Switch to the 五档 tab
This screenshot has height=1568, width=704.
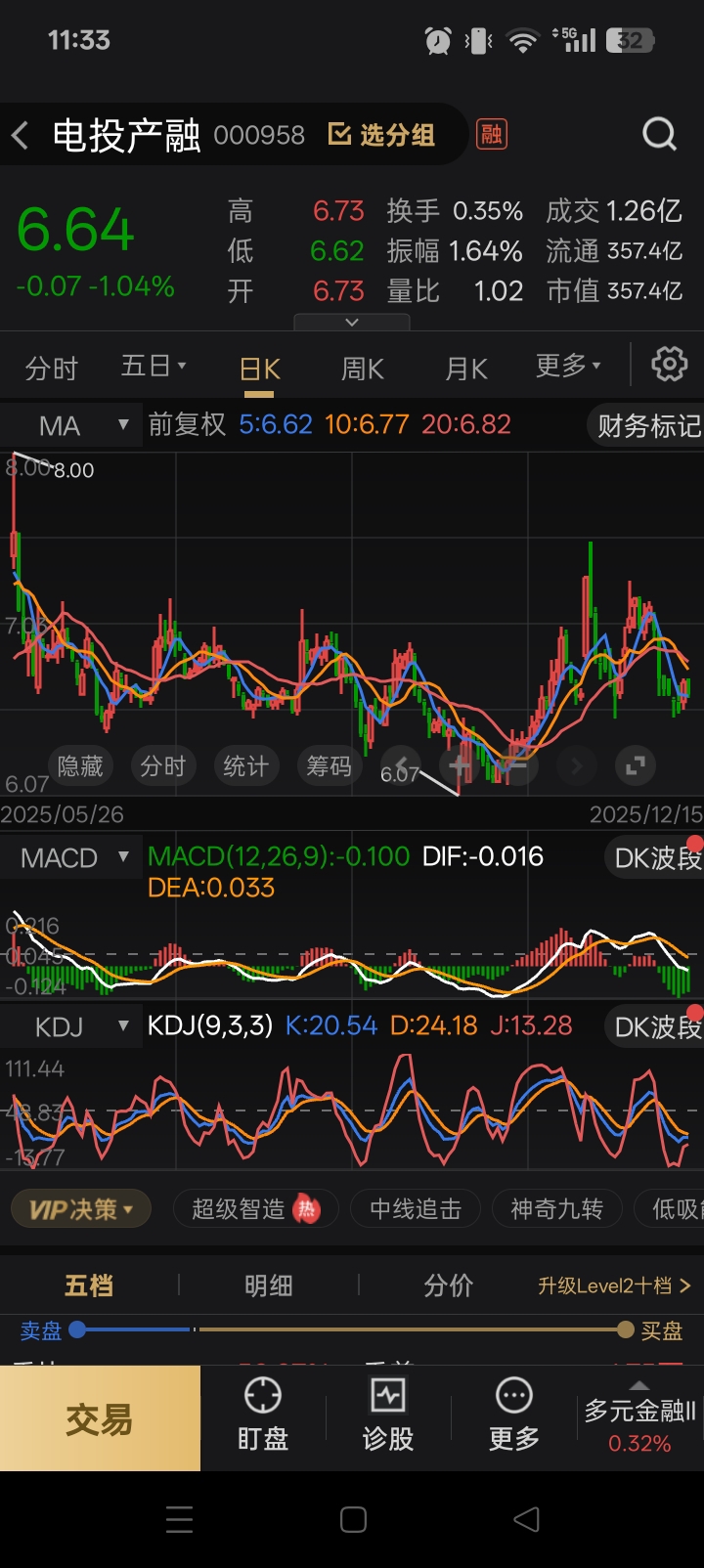(x=89, y=1285)
